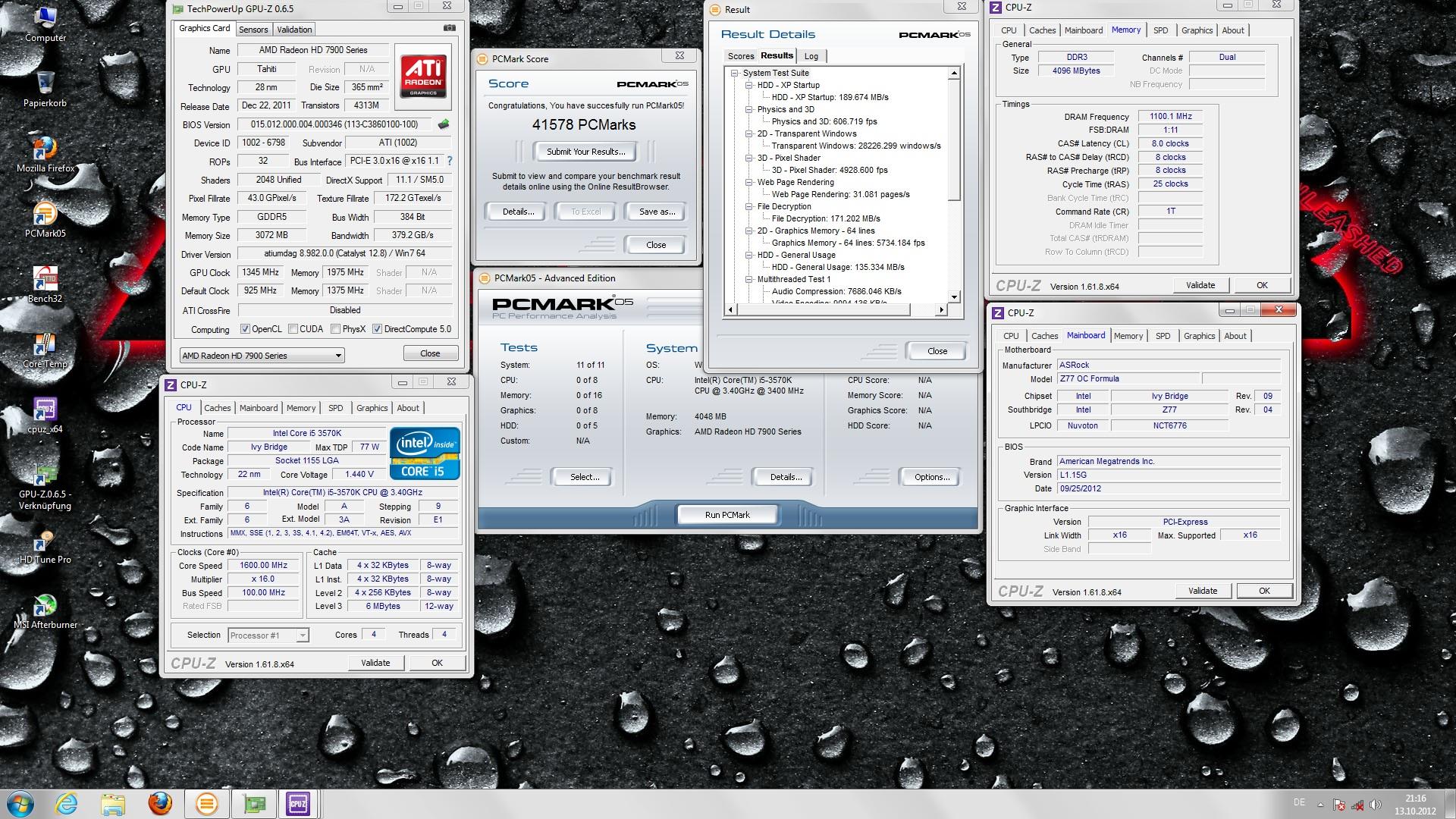Toggle the CUDA checkbox in GPU-Z
This screenshot has width=1456, height=819.
[x=292, y=329]
